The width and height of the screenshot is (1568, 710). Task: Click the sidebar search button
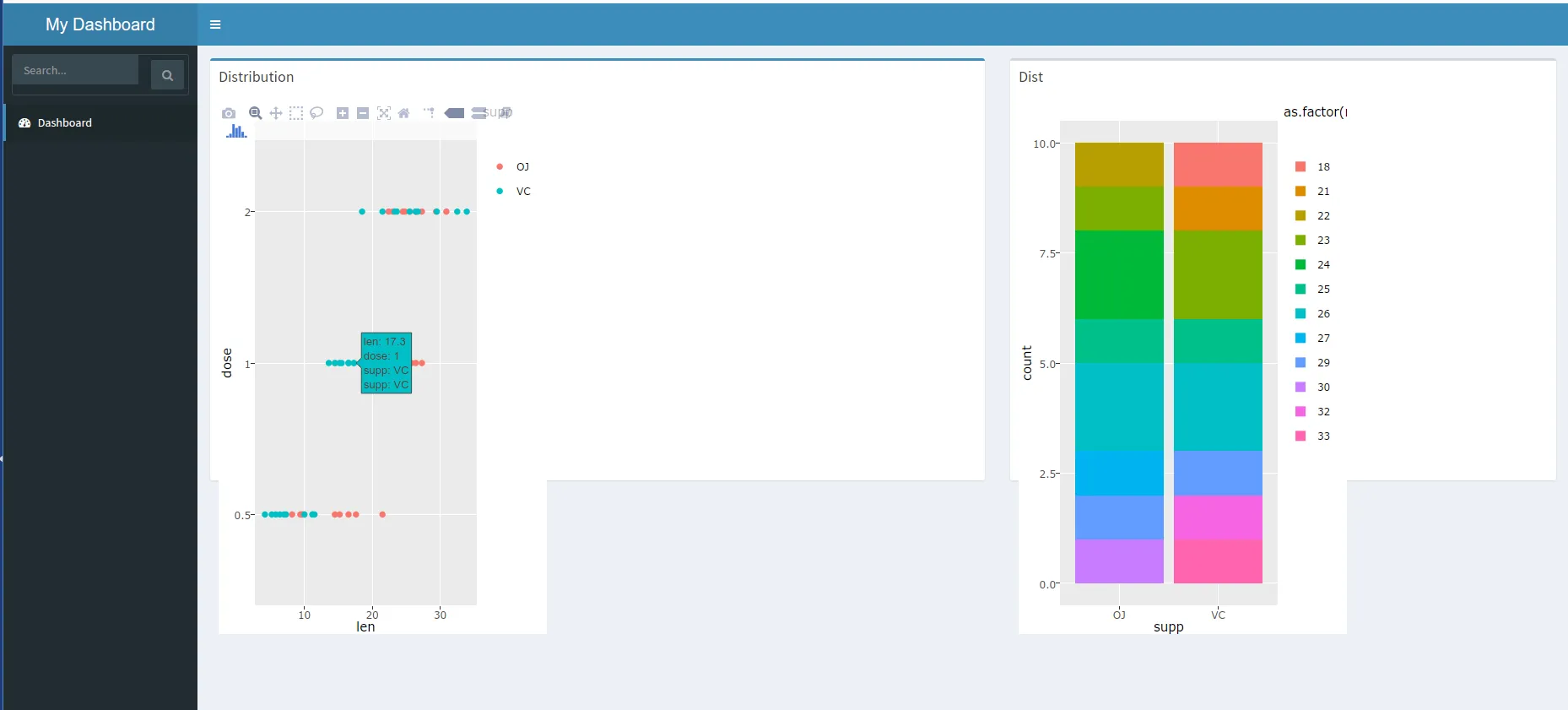coord(167,75)
